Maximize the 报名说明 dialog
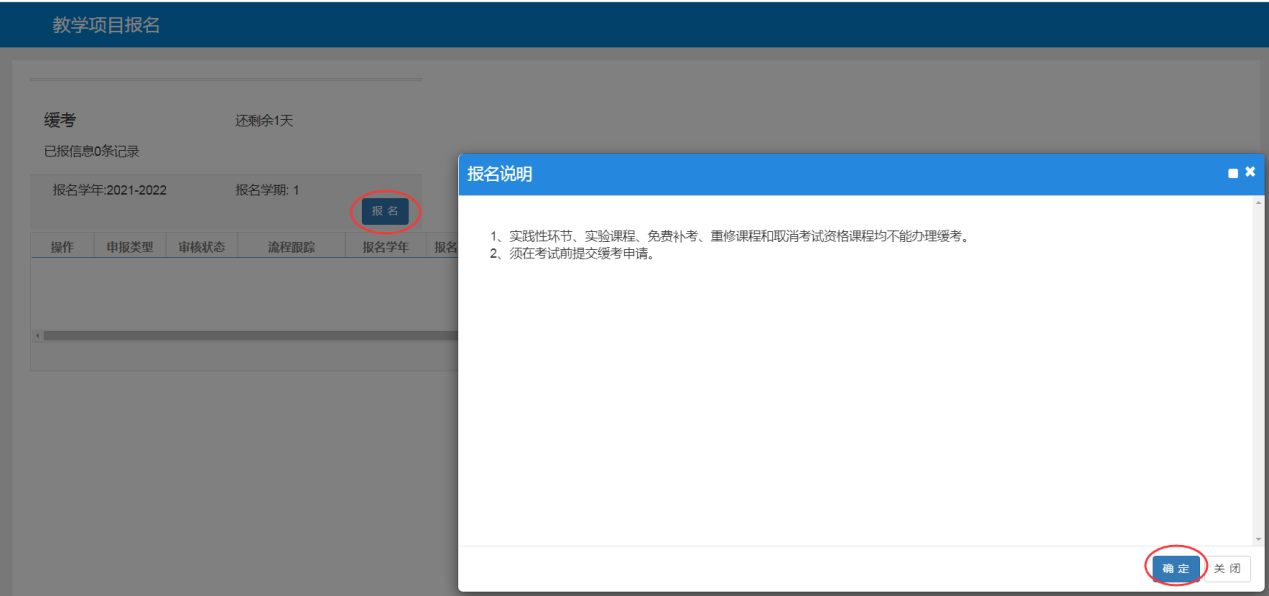The image size is (1269, 596). pyautogui.click(x=1233, y=174)
